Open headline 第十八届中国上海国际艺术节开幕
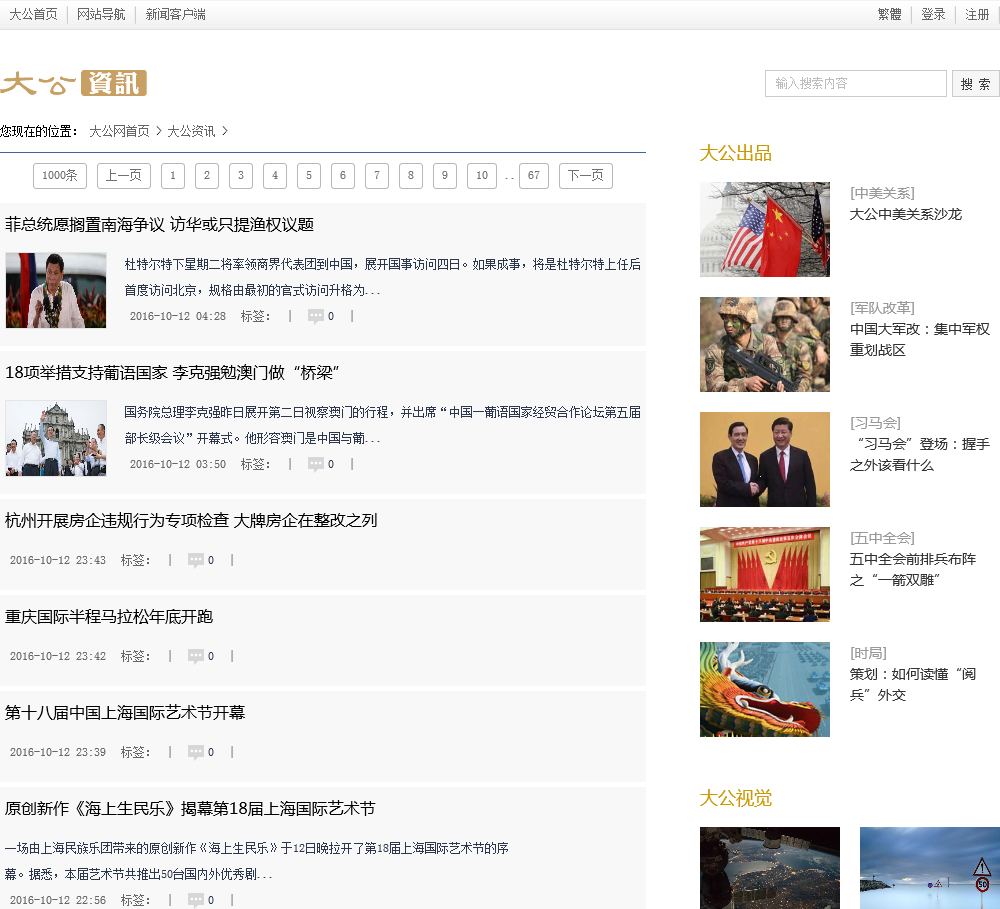This screenshot has height=909, width=1000. coord(125,713)
